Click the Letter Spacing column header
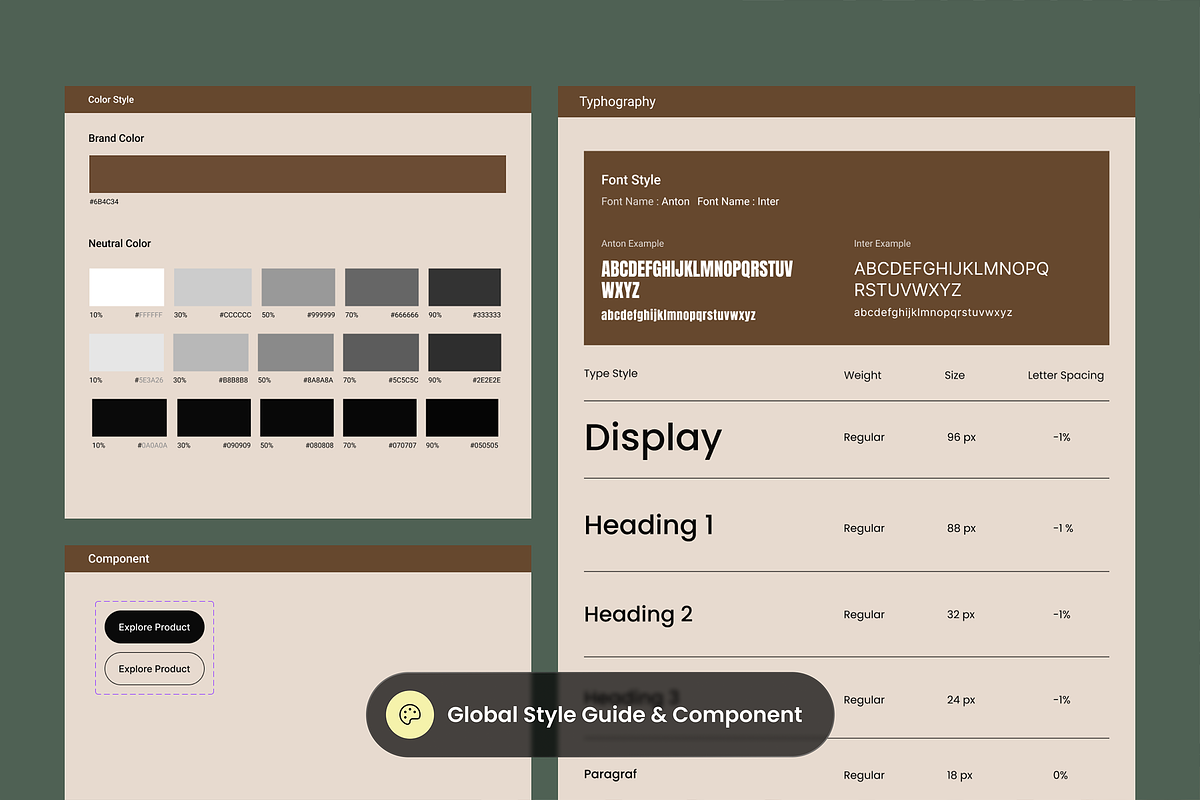Screen dimensions: 1200x800 1066,376
